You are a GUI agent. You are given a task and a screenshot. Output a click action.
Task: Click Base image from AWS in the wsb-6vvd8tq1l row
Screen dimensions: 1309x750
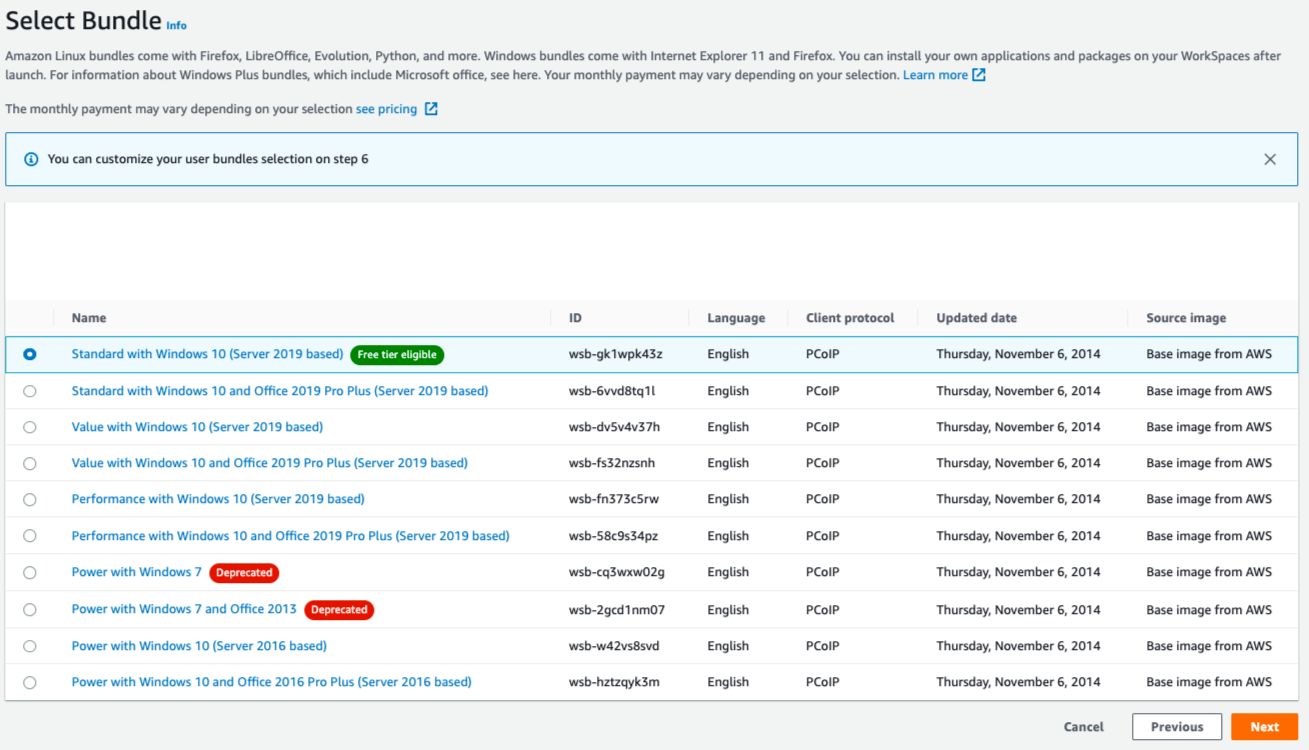click(x=1209, y=391)
